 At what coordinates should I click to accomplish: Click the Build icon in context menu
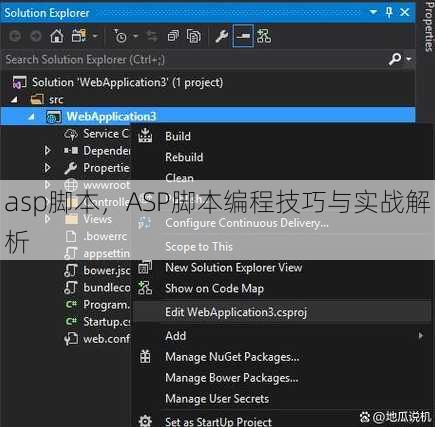point(145,136)
